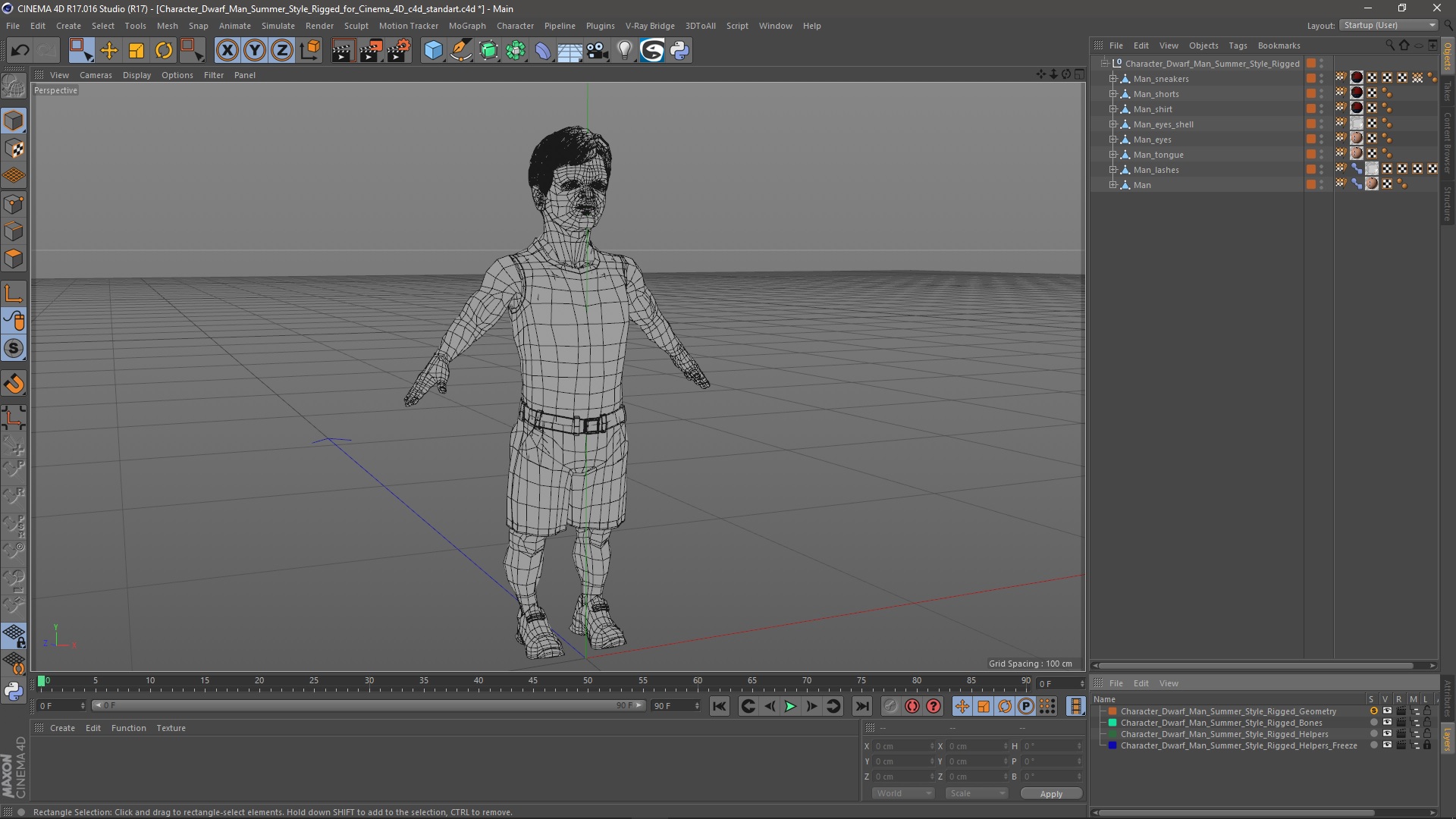Image resolution: width=1456 pixels, height=819 pixels.
Task: Expand Man_eyes_shell tree node
Action: 1112,124
